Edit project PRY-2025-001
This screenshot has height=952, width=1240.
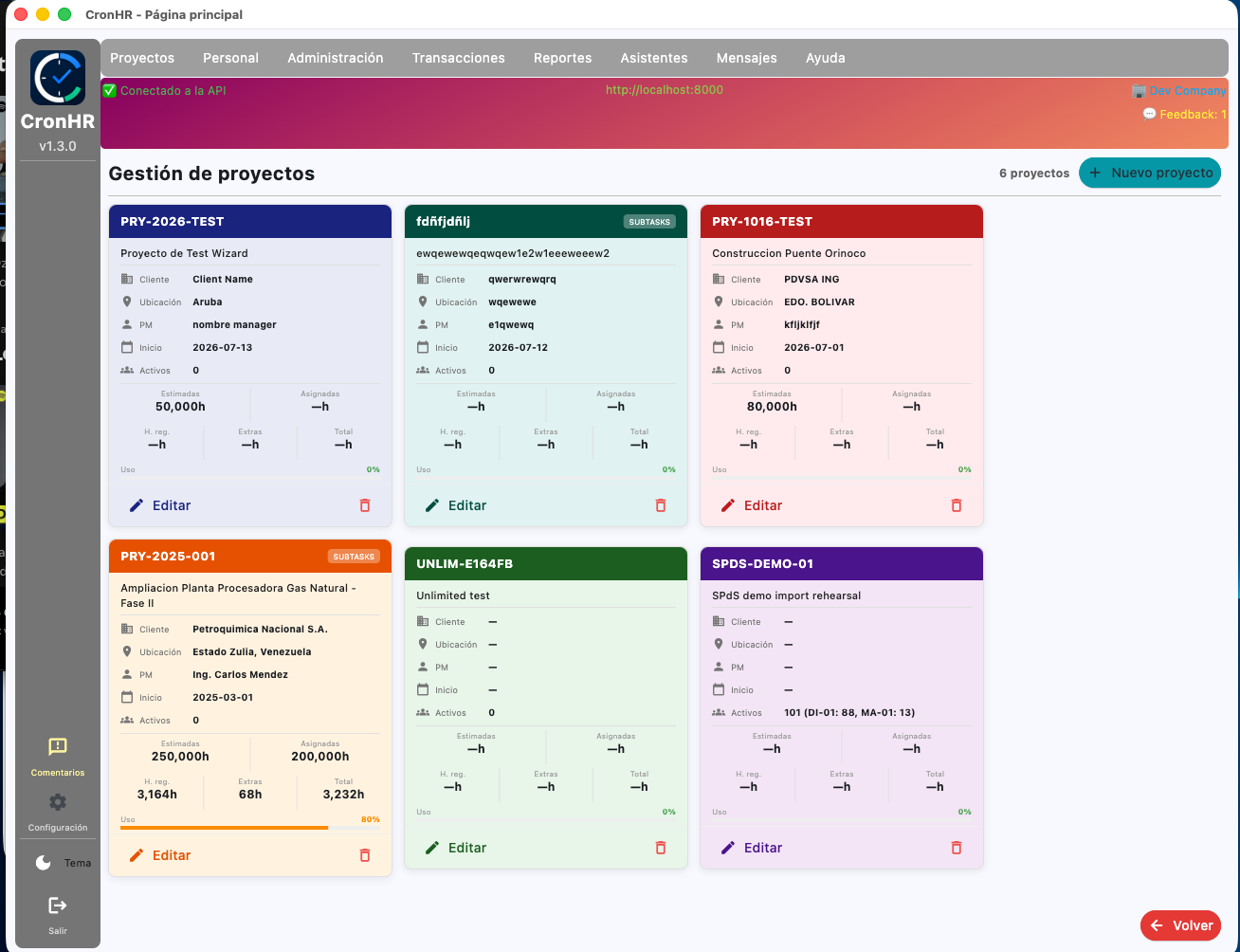click(160, 855)
